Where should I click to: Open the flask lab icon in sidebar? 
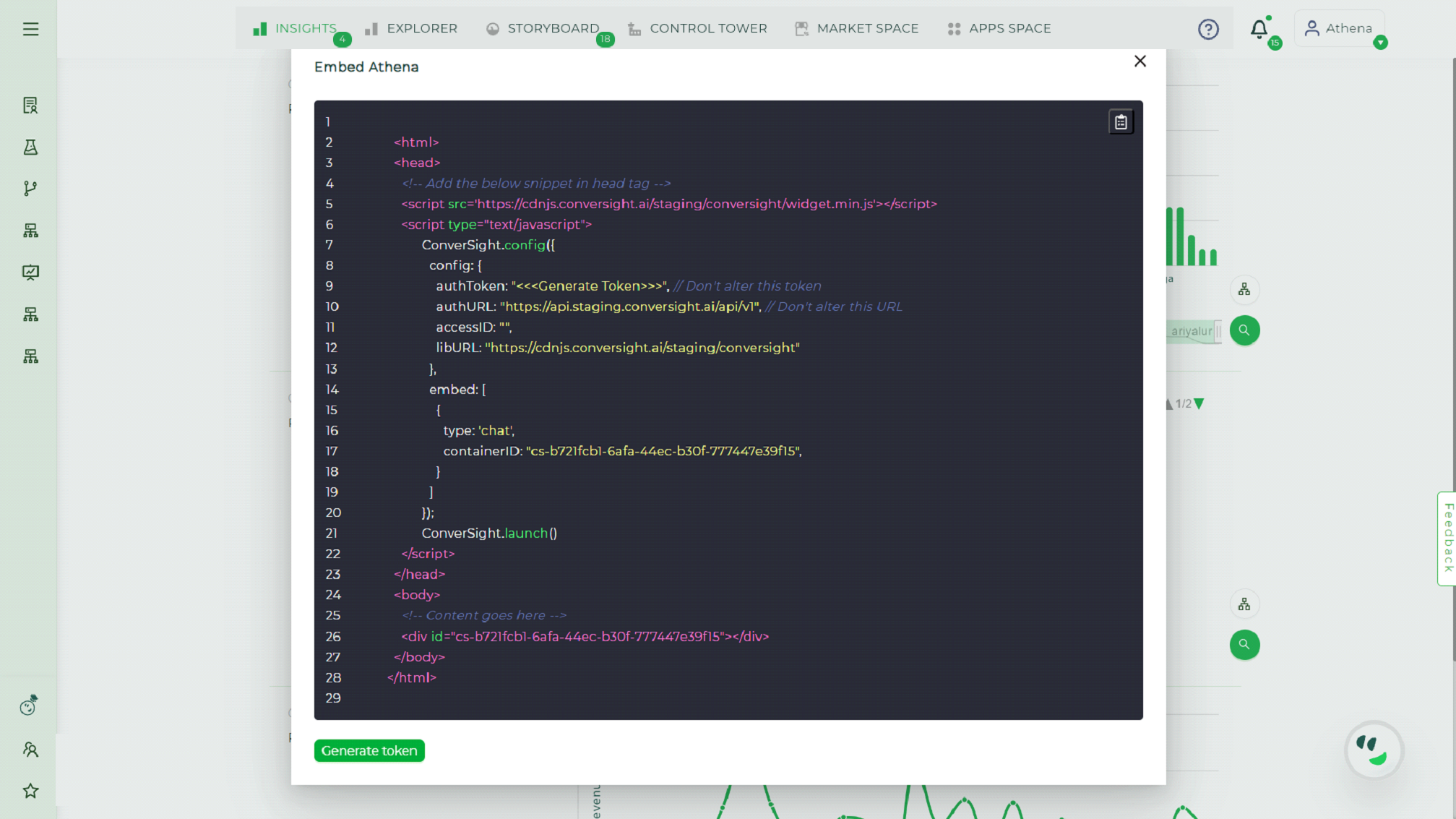coord(30,147)
